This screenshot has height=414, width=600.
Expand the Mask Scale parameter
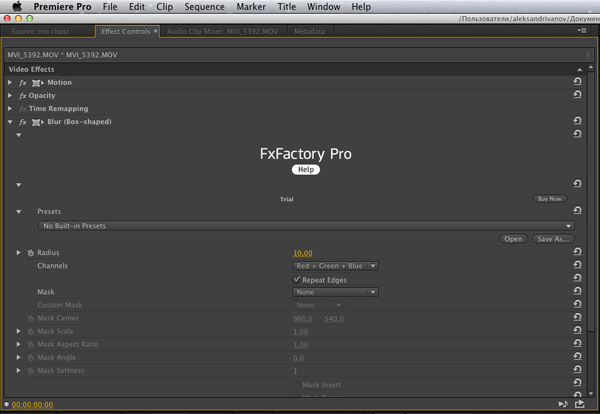(18, 331)
